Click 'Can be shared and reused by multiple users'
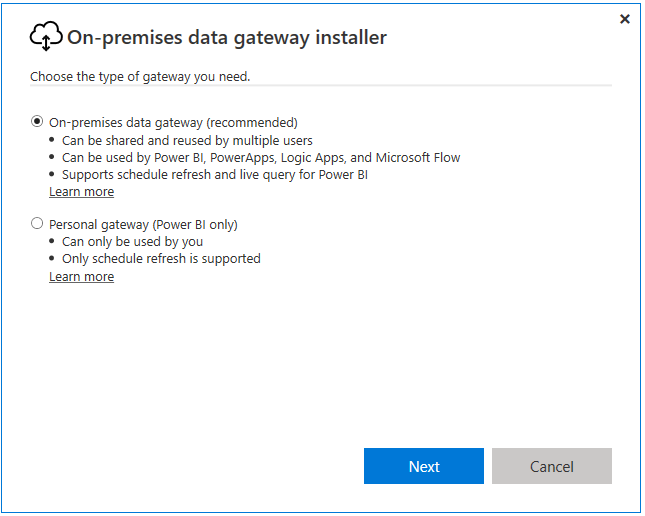Screen dimensions: 645x516 click(x=187, y=141)
